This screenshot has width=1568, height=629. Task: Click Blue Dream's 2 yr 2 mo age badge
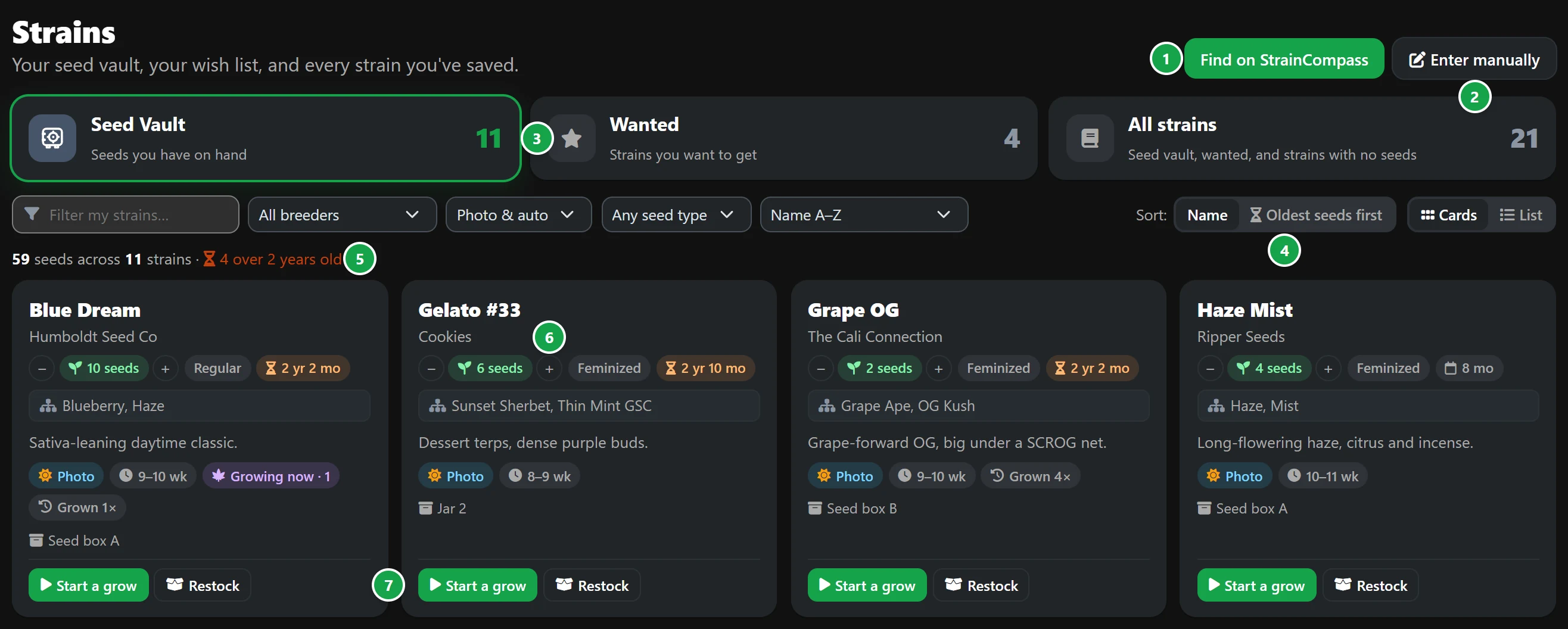[x=303, y=368]
